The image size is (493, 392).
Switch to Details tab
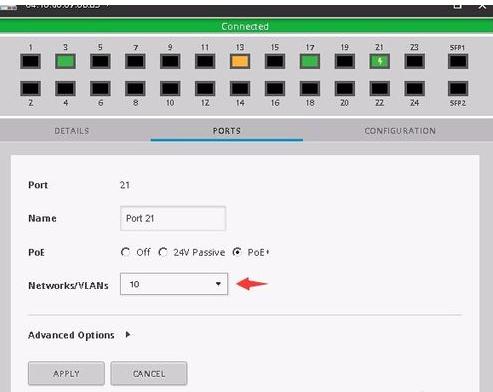[x=72, y=131]
